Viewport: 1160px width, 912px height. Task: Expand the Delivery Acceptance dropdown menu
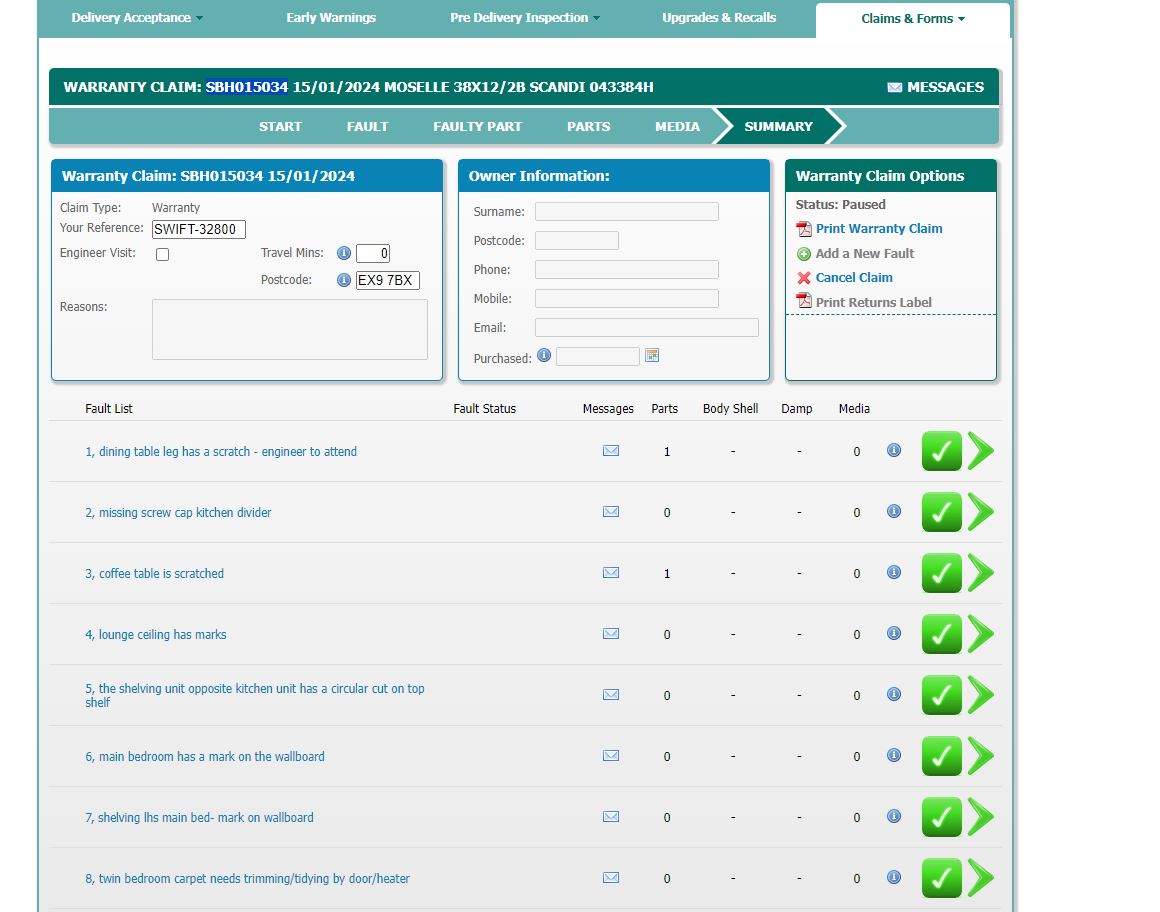[137, 18]
